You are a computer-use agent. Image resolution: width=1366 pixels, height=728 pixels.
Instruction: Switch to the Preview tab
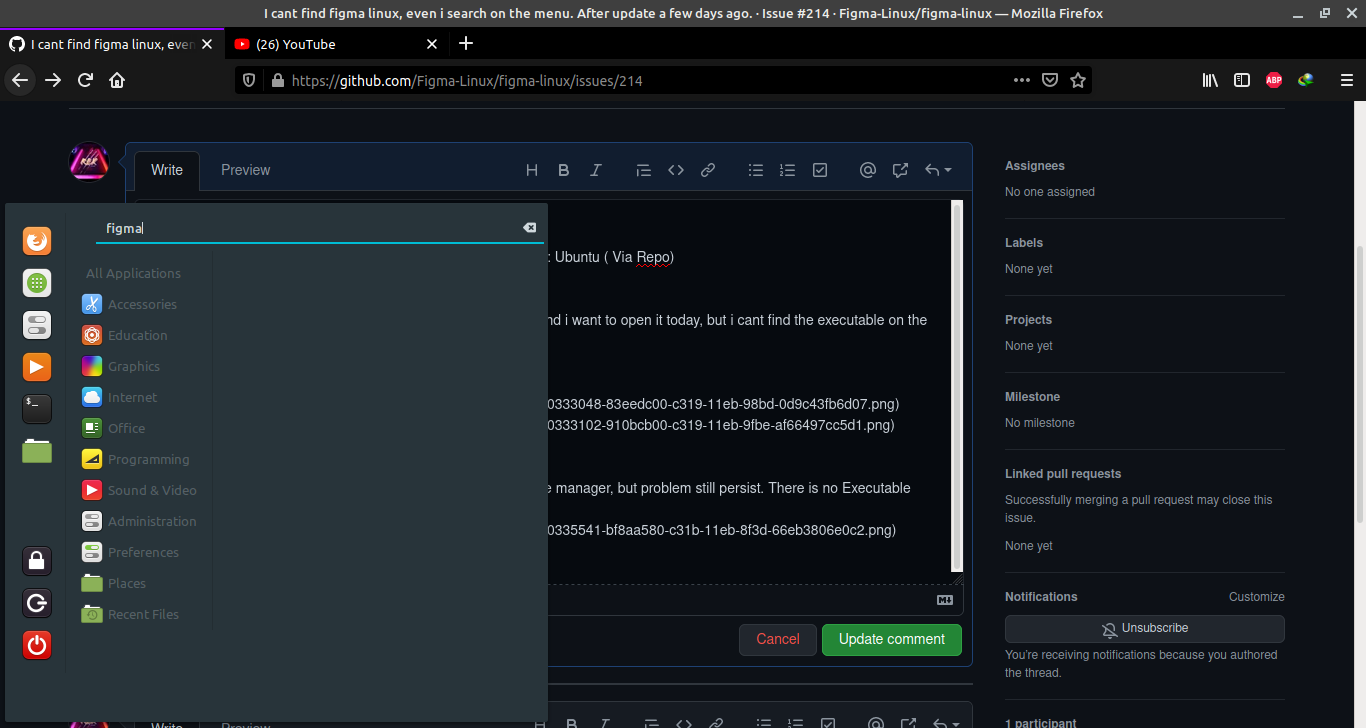point(246,170)
